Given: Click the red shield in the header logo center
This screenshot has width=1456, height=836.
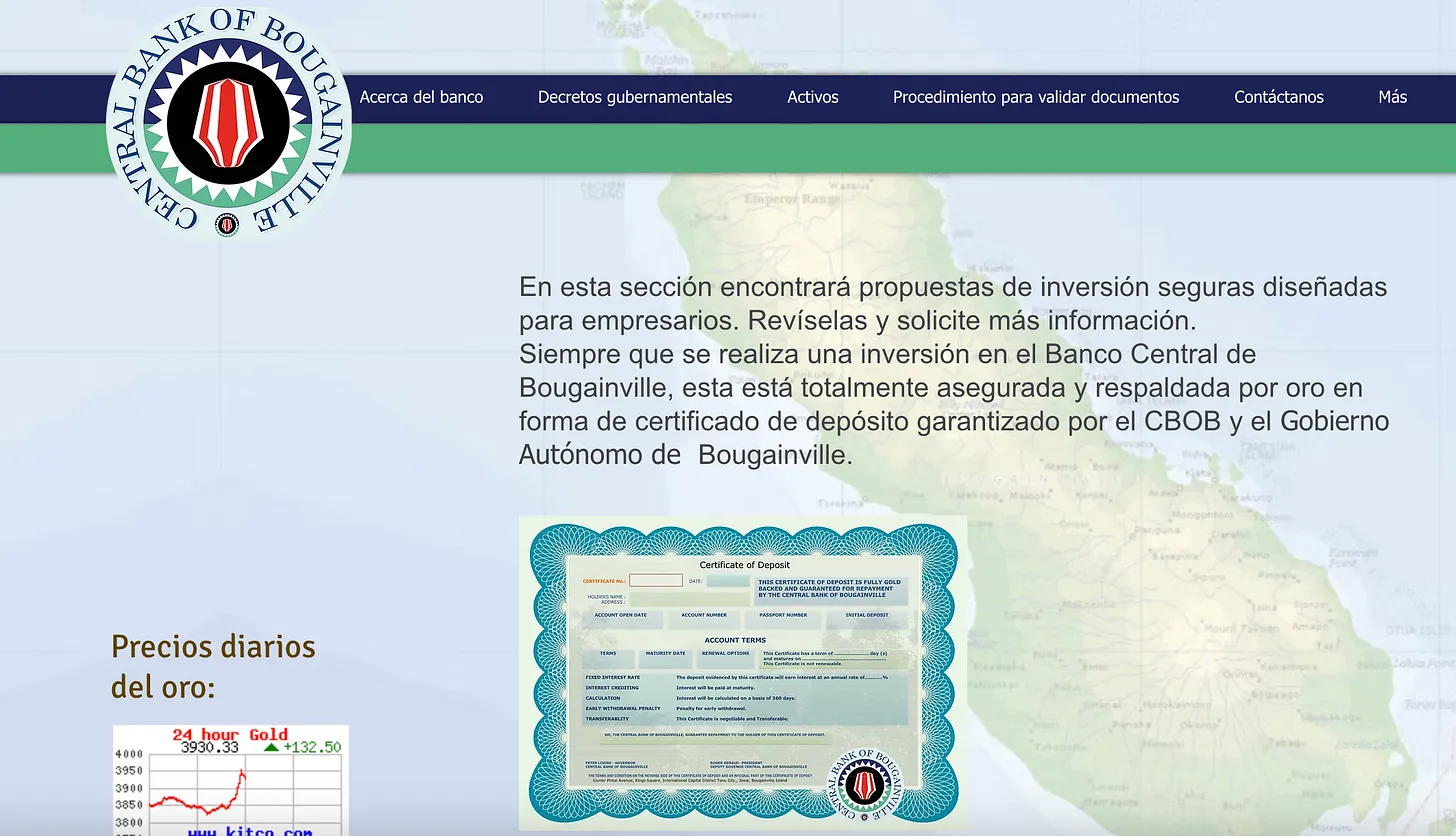Looking at the screenshot, I should pyautogui.click(x=228, y=124).
